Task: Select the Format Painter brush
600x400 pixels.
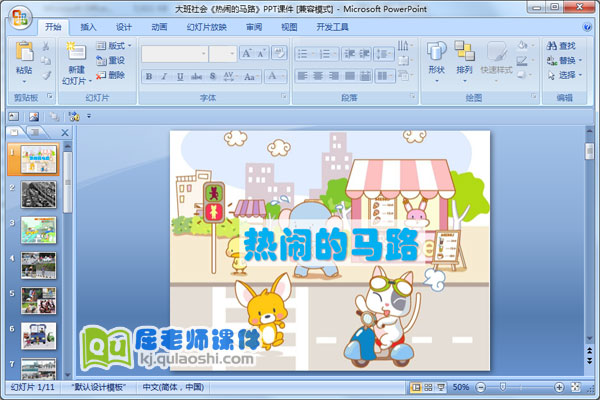Action: point(46,75)
